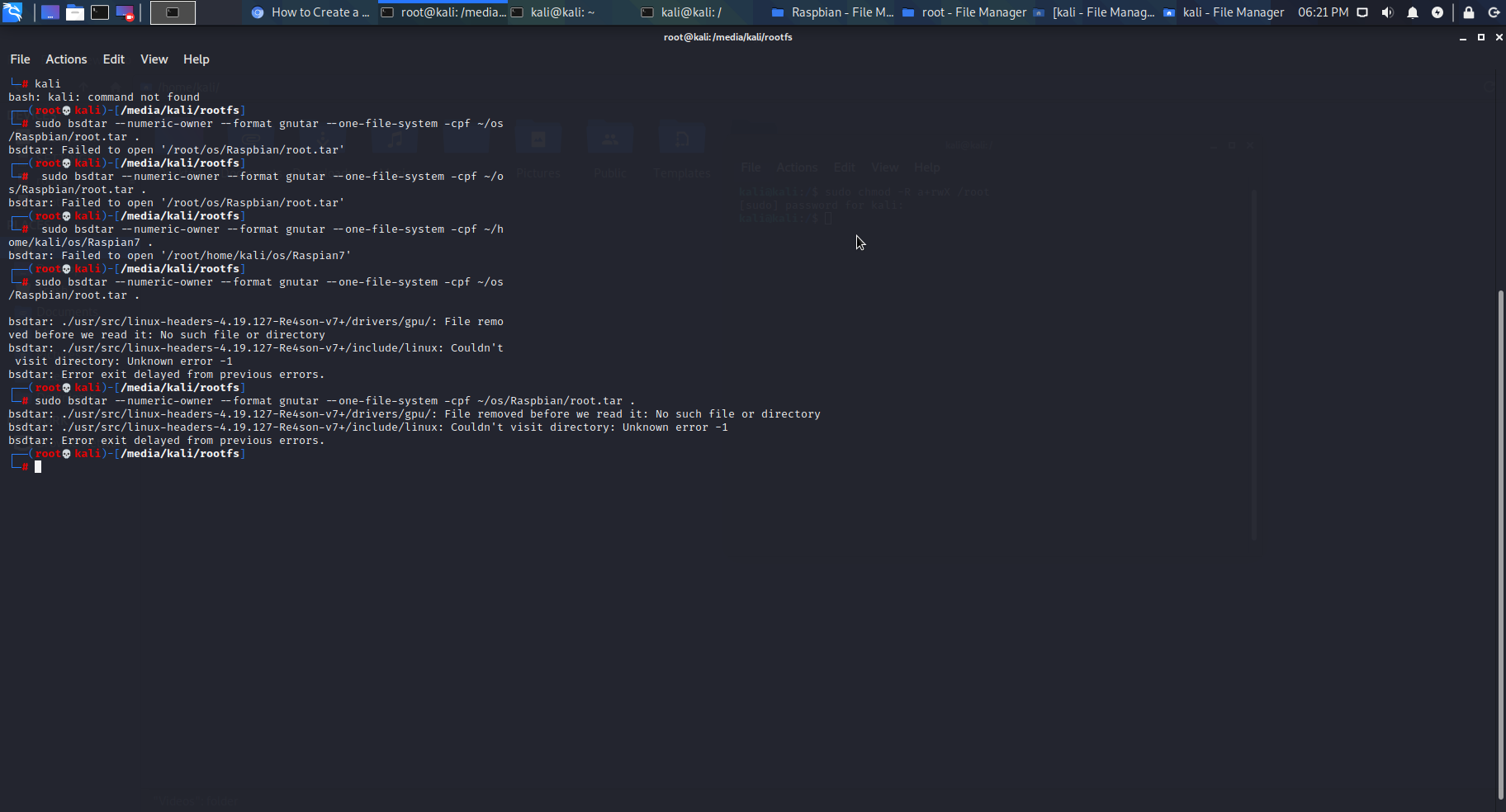This screenshot has width=1506, height=812.
Task: Open the Help menu
Action: [195, 59]
